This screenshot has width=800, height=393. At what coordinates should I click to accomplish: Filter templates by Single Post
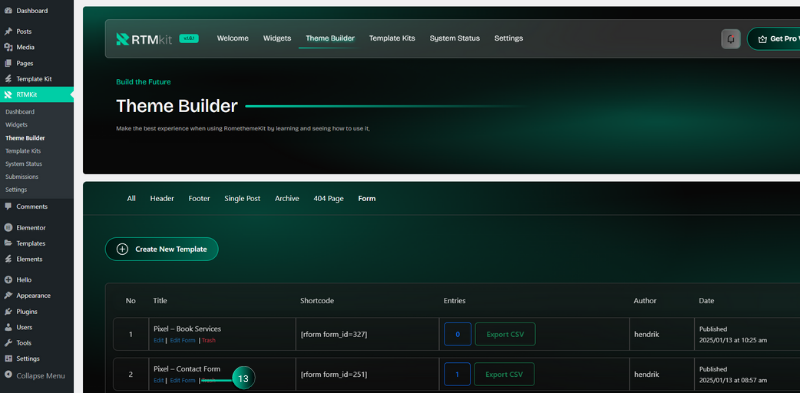[242, 199]
